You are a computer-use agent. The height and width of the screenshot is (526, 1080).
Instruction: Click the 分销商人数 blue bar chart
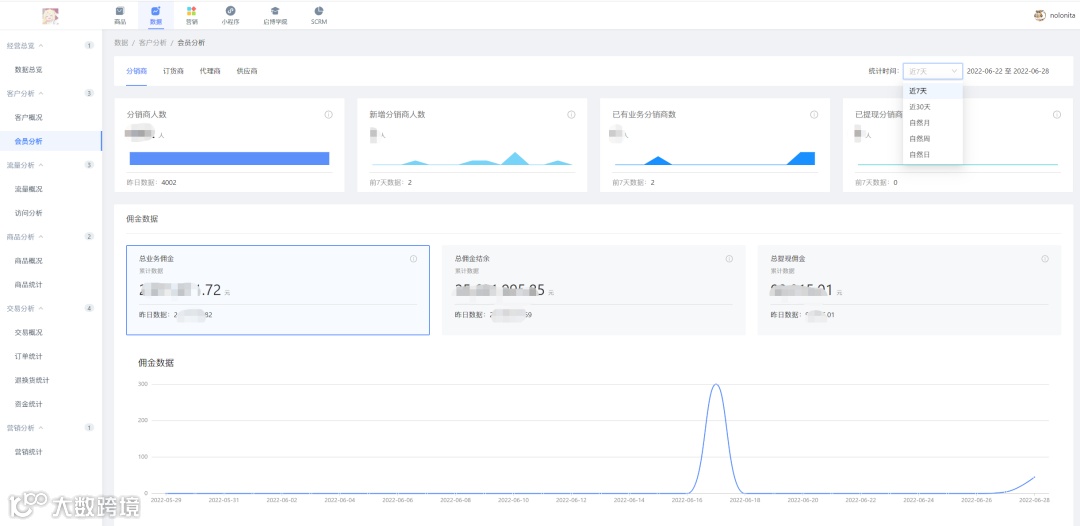click(229, 158)
